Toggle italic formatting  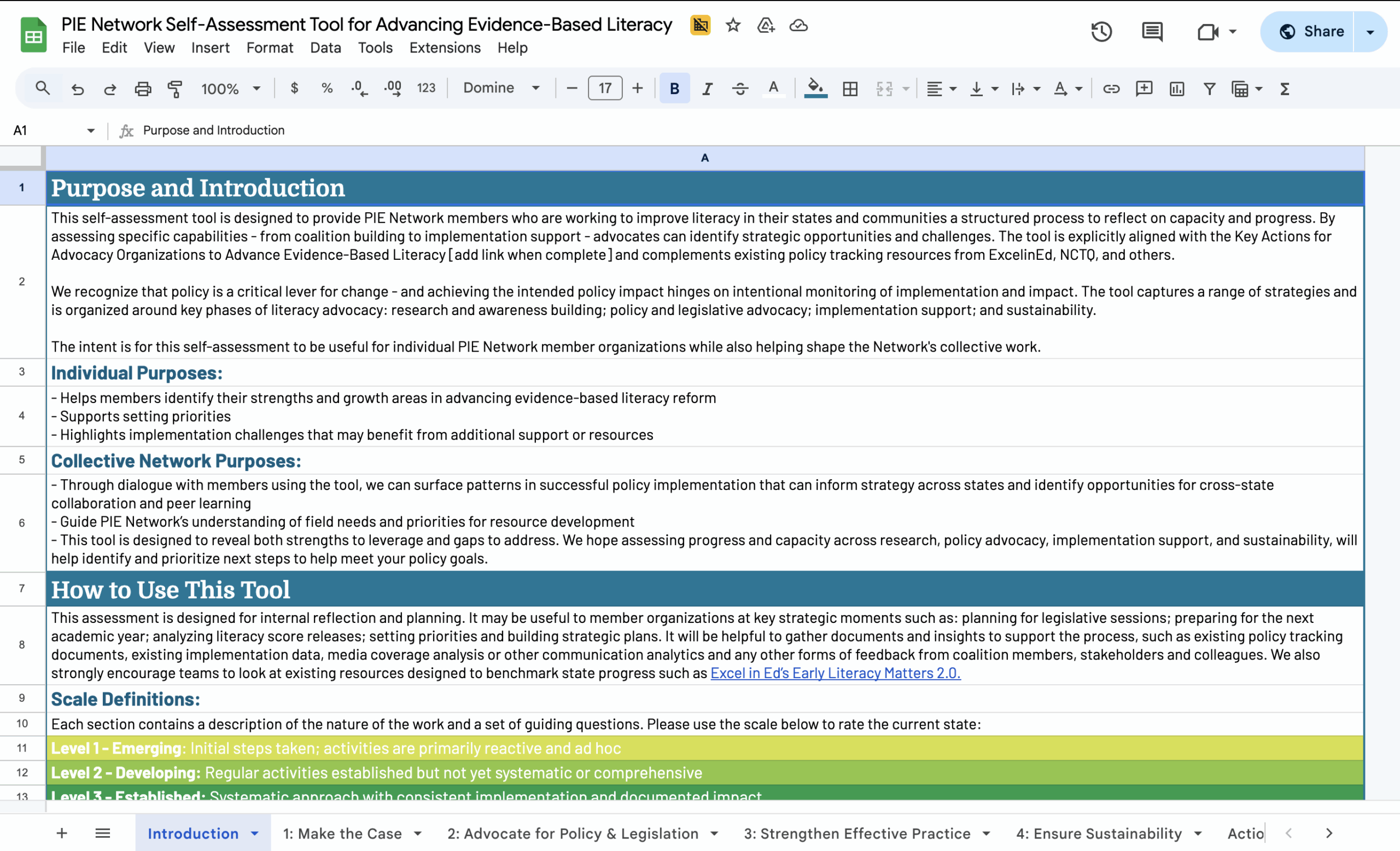coord(707,89)
